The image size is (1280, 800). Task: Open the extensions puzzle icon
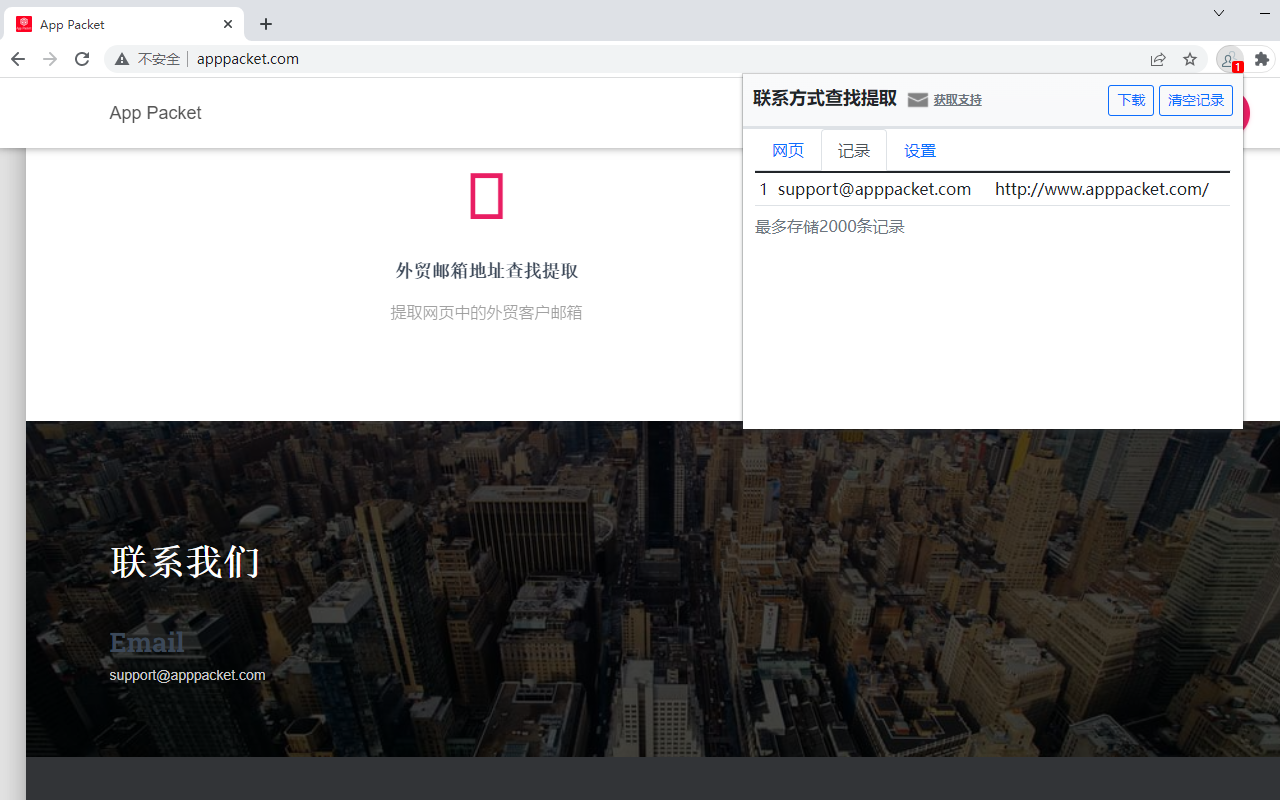click(1261, 59)
